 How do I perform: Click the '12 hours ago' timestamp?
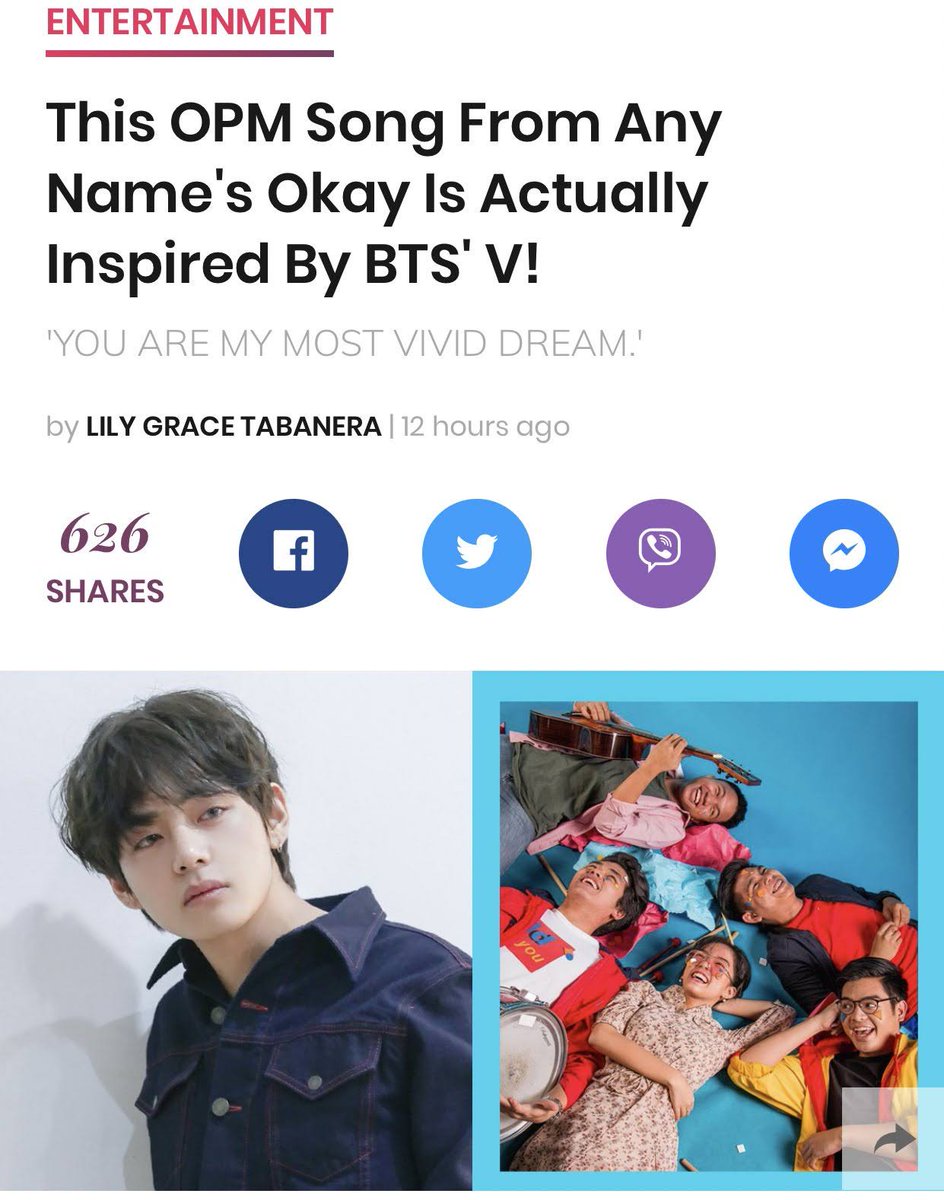coord(485,426)
